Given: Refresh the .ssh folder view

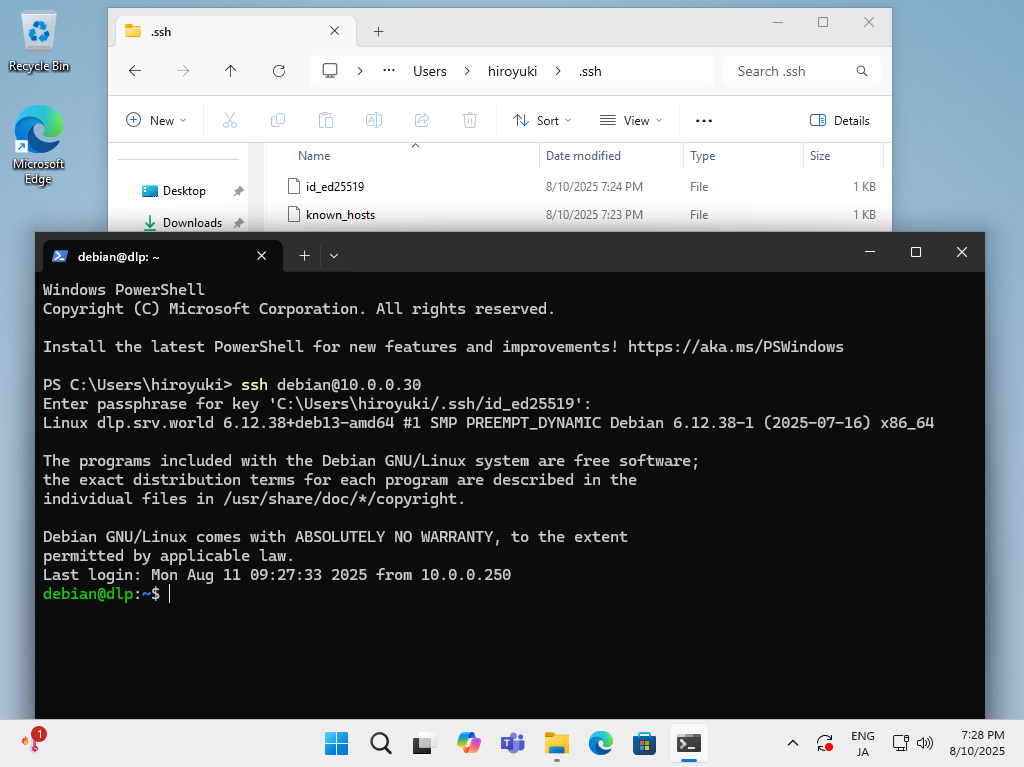Looking at the screenshot, I should click(x=279, y=71).
